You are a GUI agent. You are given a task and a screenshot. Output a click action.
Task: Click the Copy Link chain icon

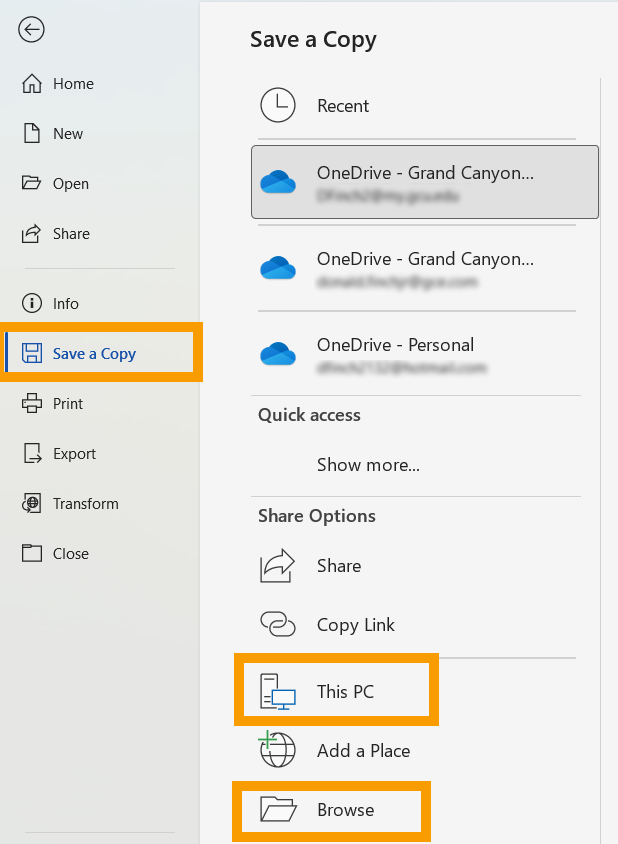click(x=277, y=625)
